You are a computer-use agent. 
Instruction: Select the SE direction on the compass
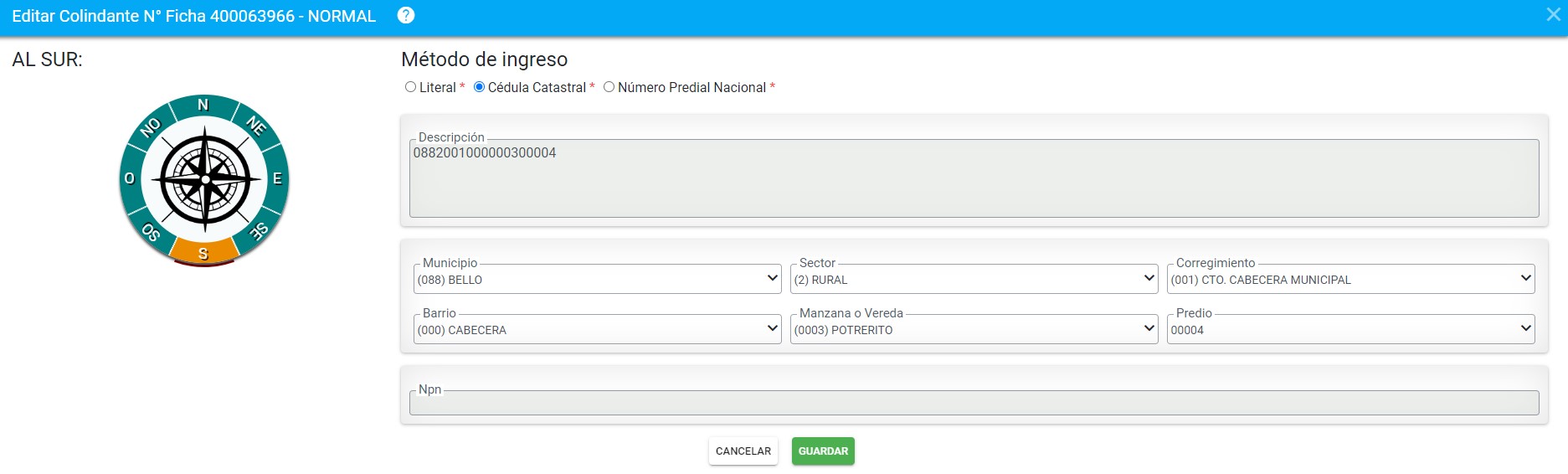coord(259,231)
